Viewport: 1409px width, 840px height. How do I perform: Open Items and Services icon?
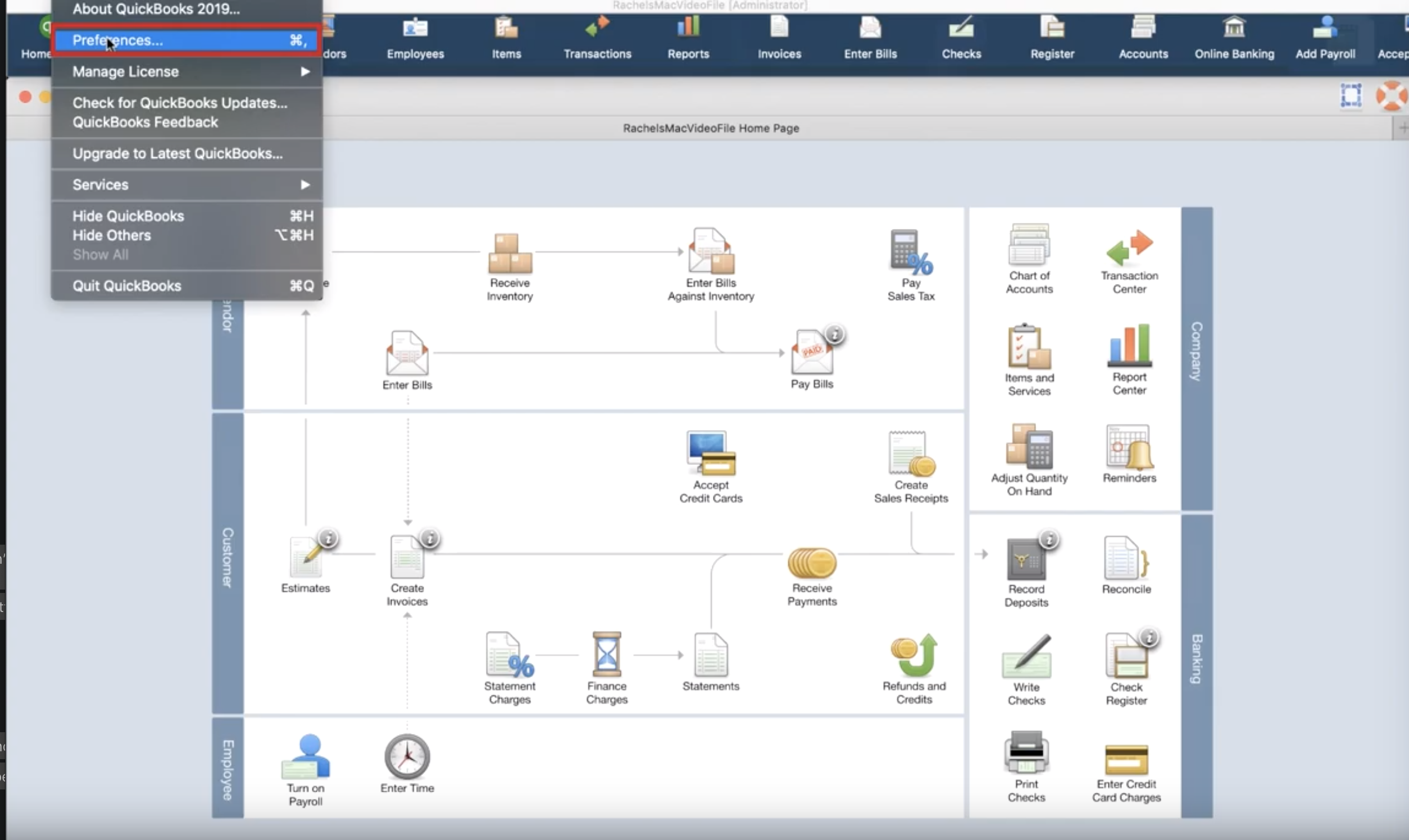(x=1029, y=360)
